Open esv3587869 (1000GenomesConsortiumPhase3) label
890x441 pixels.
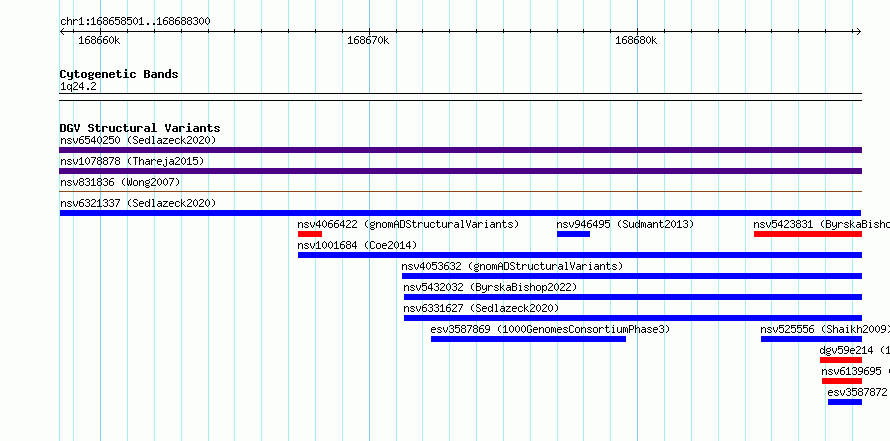(550, 329)
